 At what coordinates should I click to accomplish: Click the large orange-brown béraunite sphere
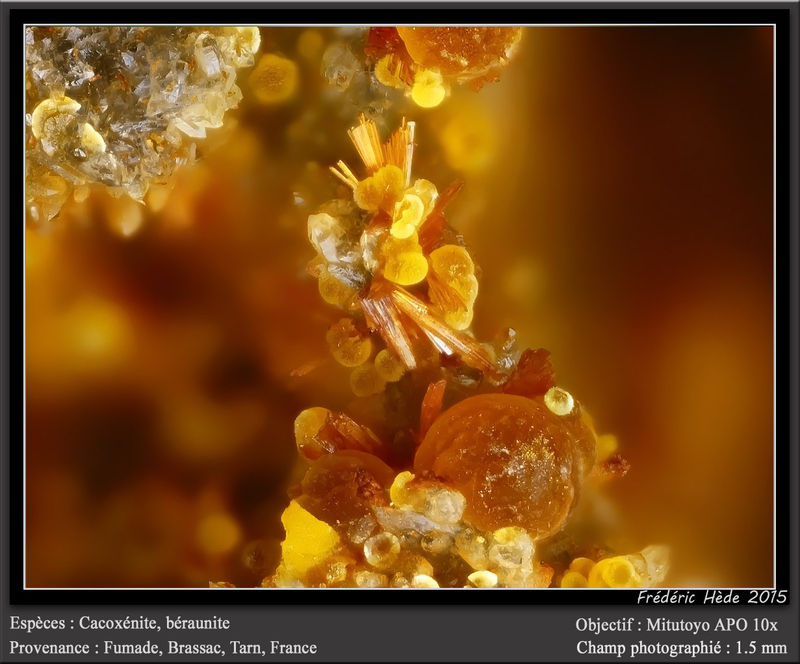[503, 466]
